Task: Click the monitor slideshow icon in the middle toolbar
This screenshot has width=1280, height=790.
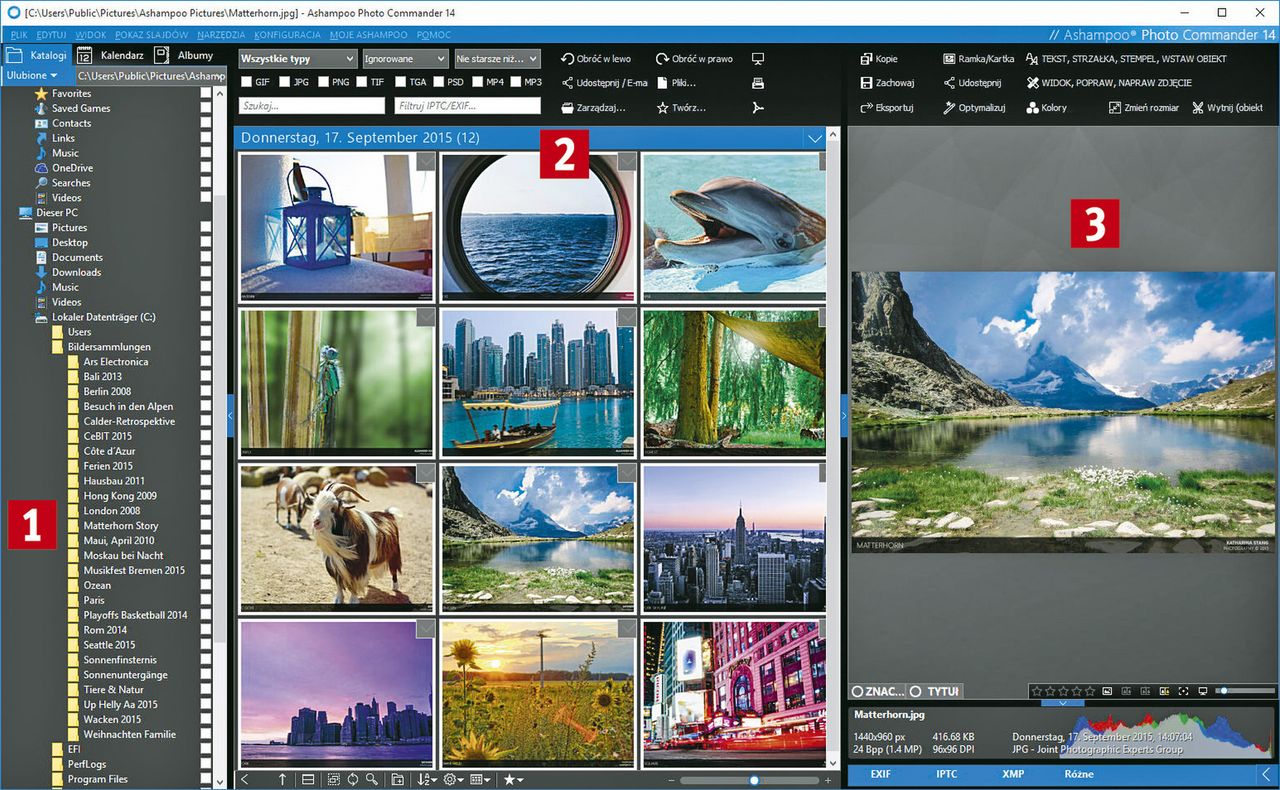Action: pyautogui.click(x=758, y=59)
